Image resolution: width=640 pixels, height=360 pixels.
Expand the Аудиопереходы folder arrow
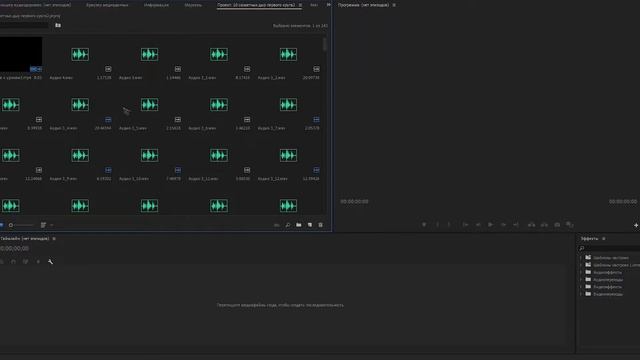tap(581, 280)
